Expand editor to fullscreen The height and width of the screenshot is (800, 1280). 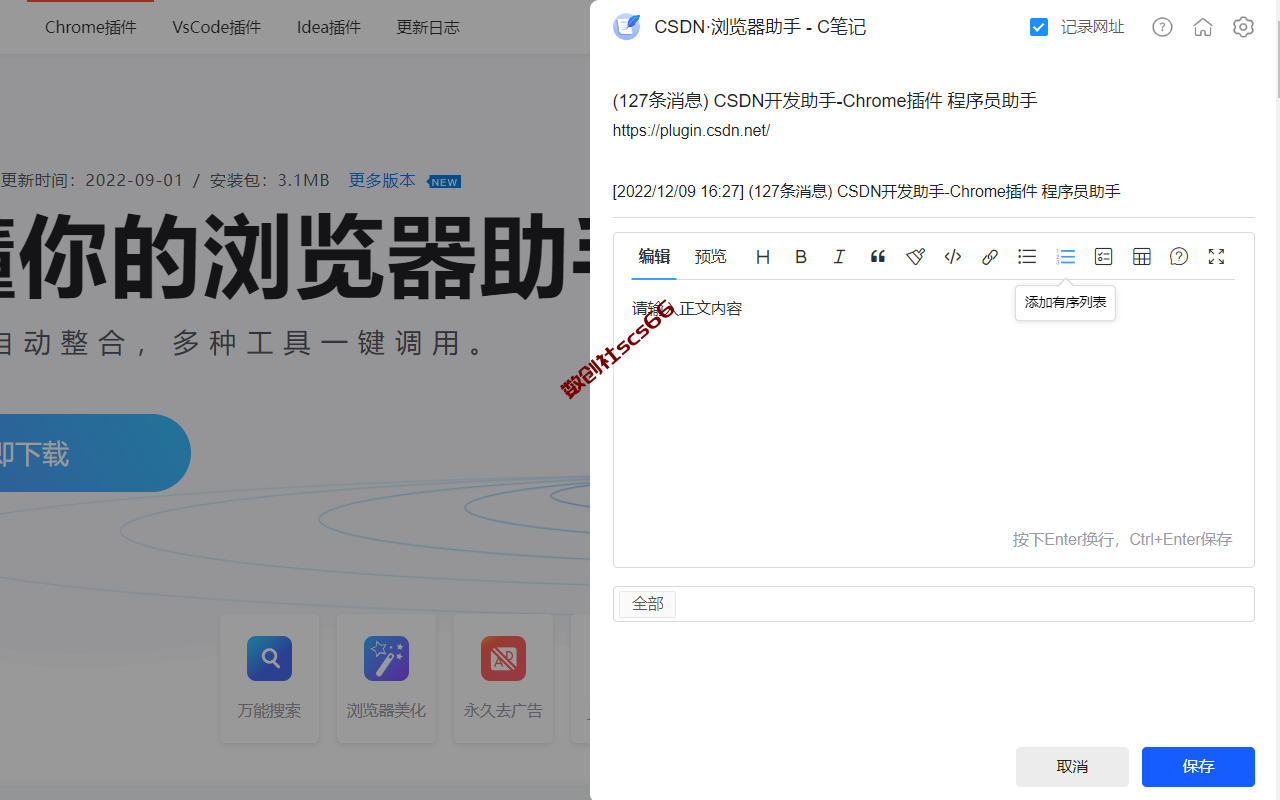(x=1216, y=257)
